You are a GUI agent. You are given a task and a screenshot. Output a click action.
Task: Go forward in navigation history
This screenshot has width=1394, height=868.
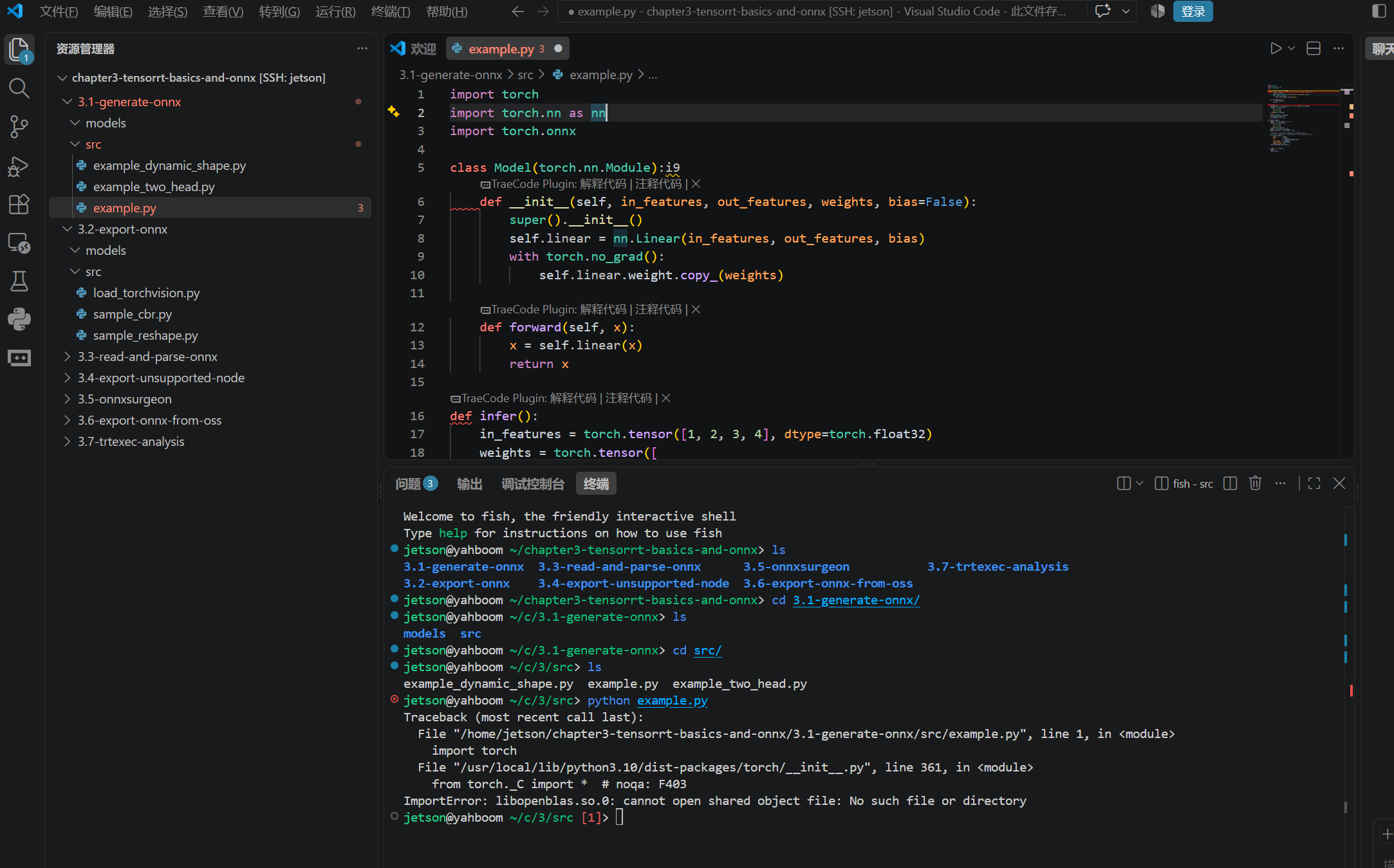tap(543, 12)
